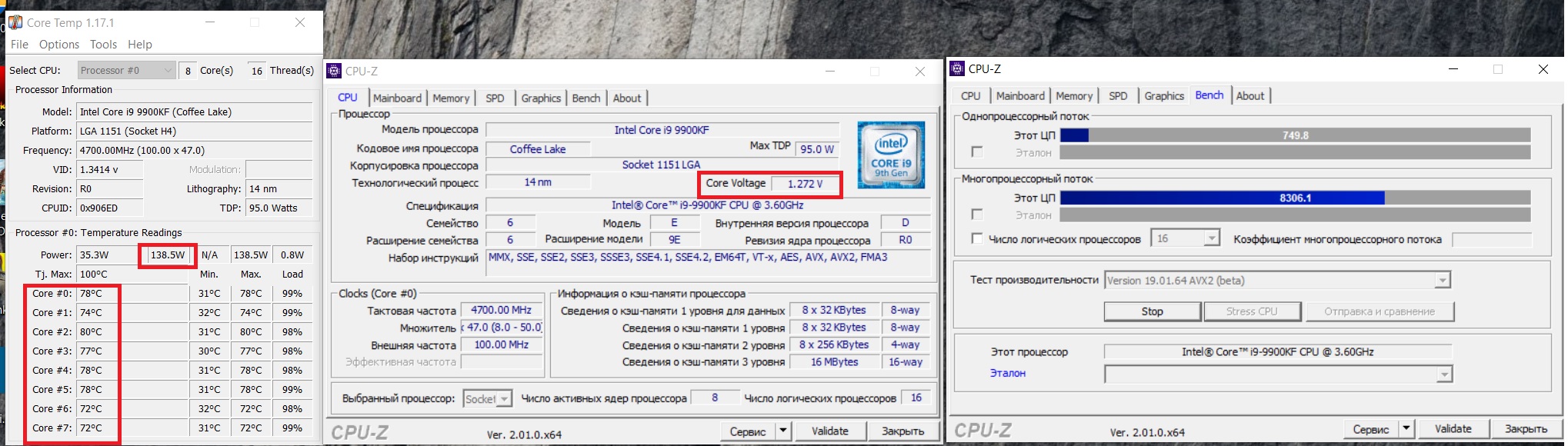This screenshot has width=1568, height=446.
Task: Open the Эталон reference processor dropdown
Action: 1278,374
